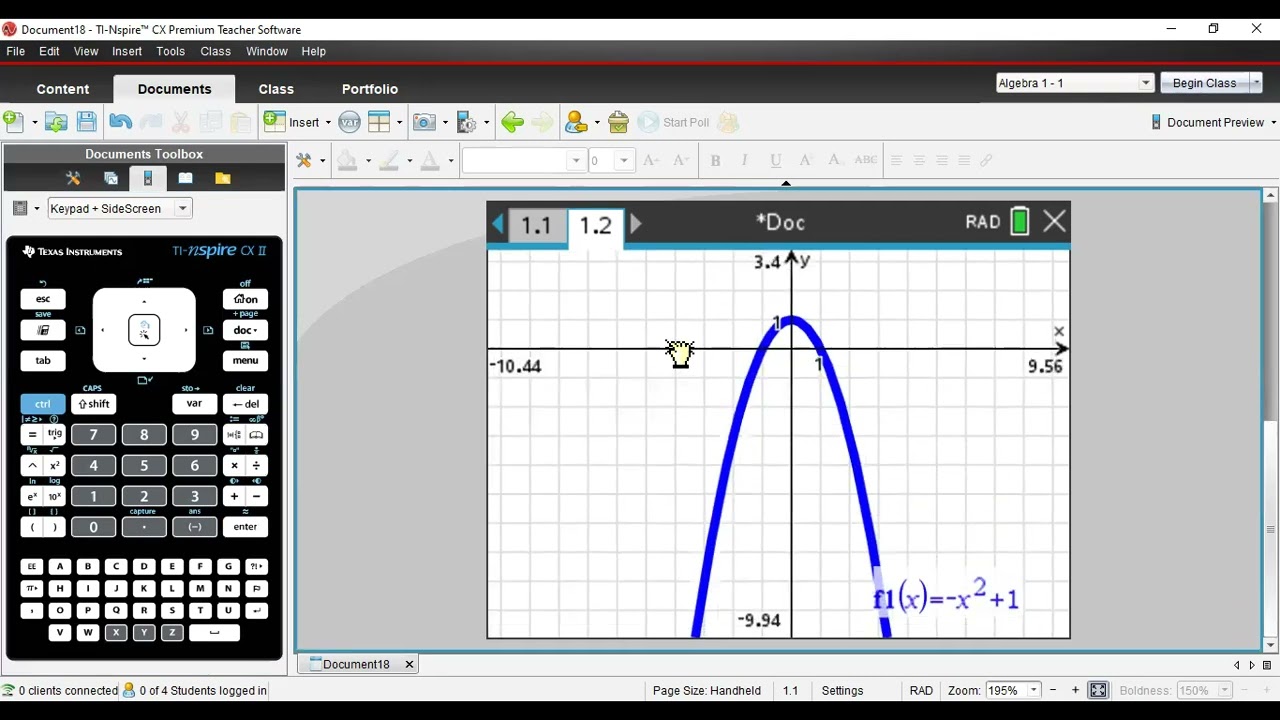Click the x² key on keypad
This screenshot has width=1280, height=720.
[x=54, y=466]
